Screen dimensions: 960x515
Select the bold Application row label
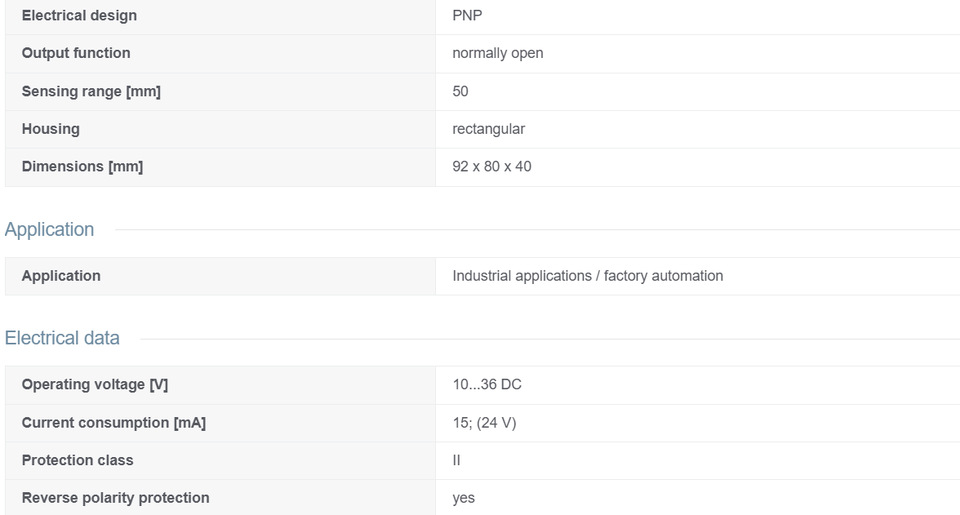pos(61,276)
